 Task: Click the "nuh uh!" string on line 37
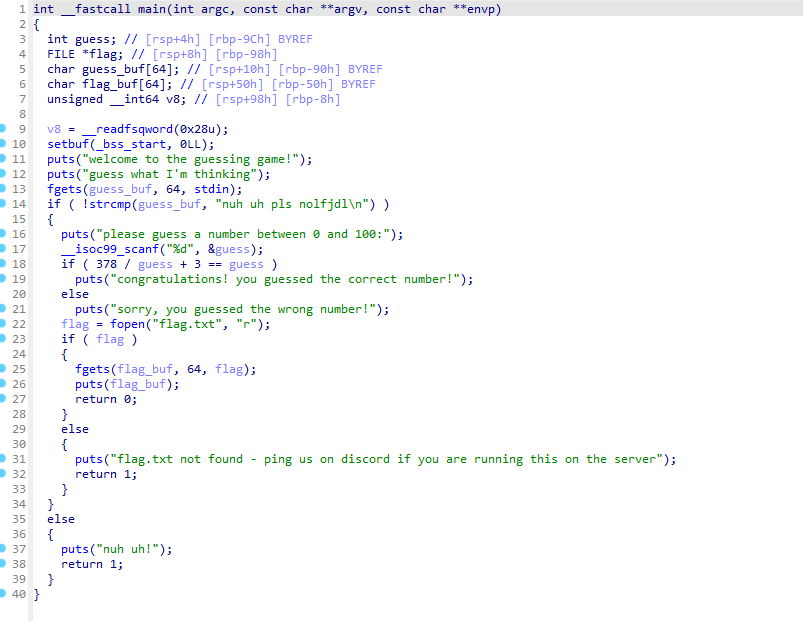(x=127, y=549)
